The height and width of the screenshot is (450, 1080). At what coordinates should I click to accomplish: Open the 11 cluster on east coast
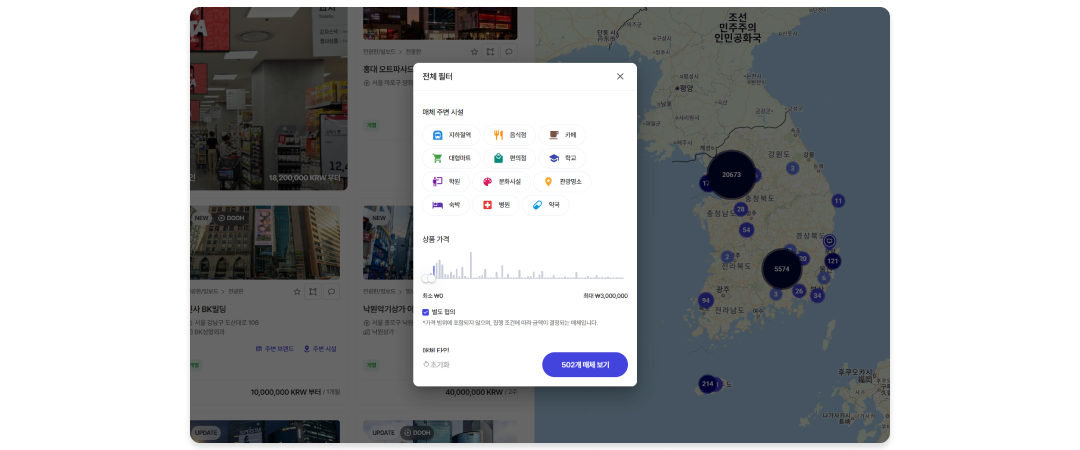(838, 201)
